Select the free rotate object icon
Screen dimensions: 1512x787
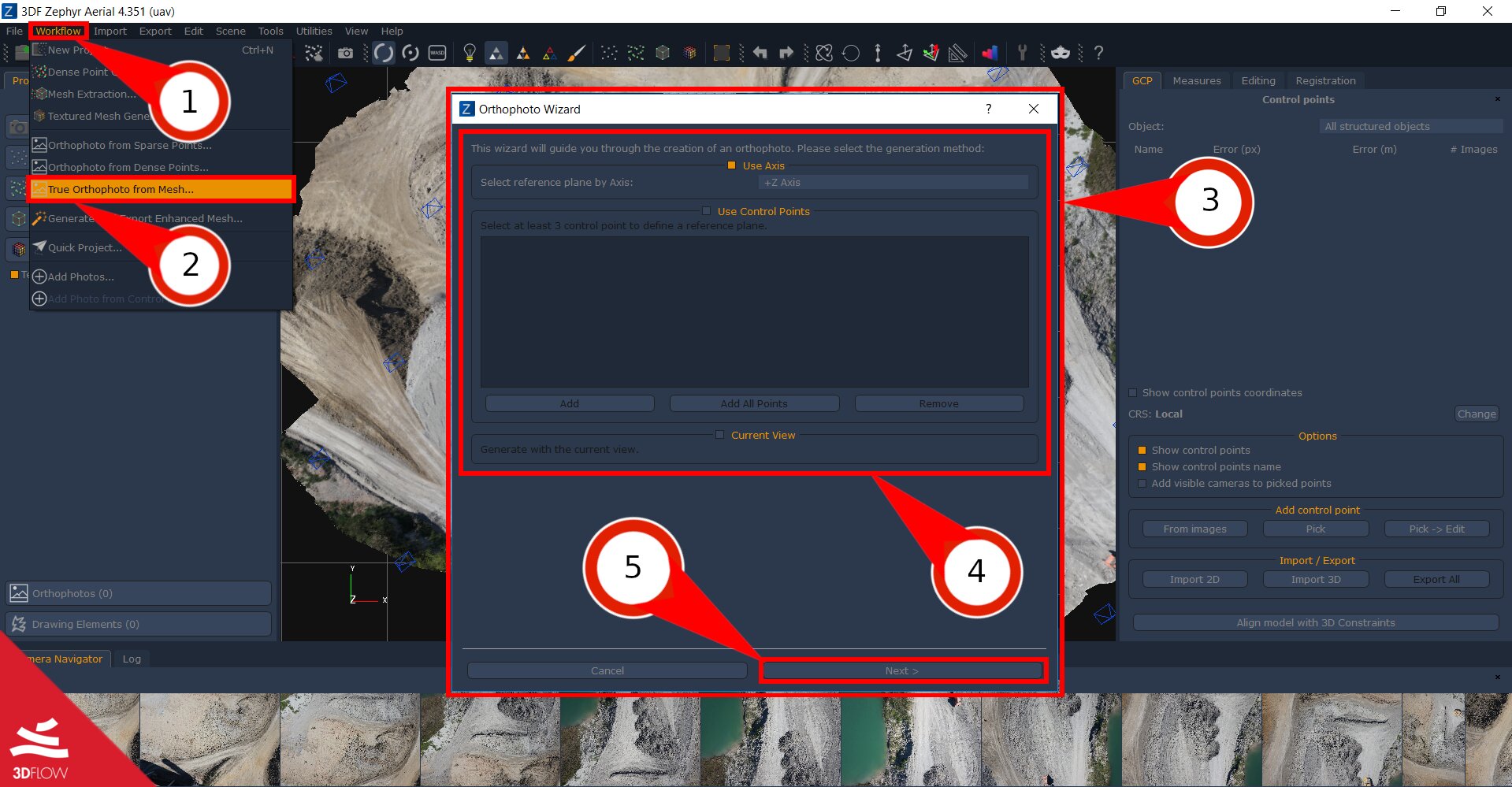pyautogui.click(x=824, y=53)
